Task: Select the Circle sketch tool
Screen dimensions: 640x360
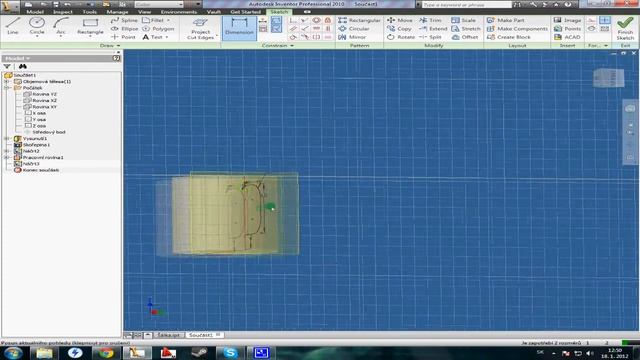Action: pyautogui.click(x=37, y=26)
